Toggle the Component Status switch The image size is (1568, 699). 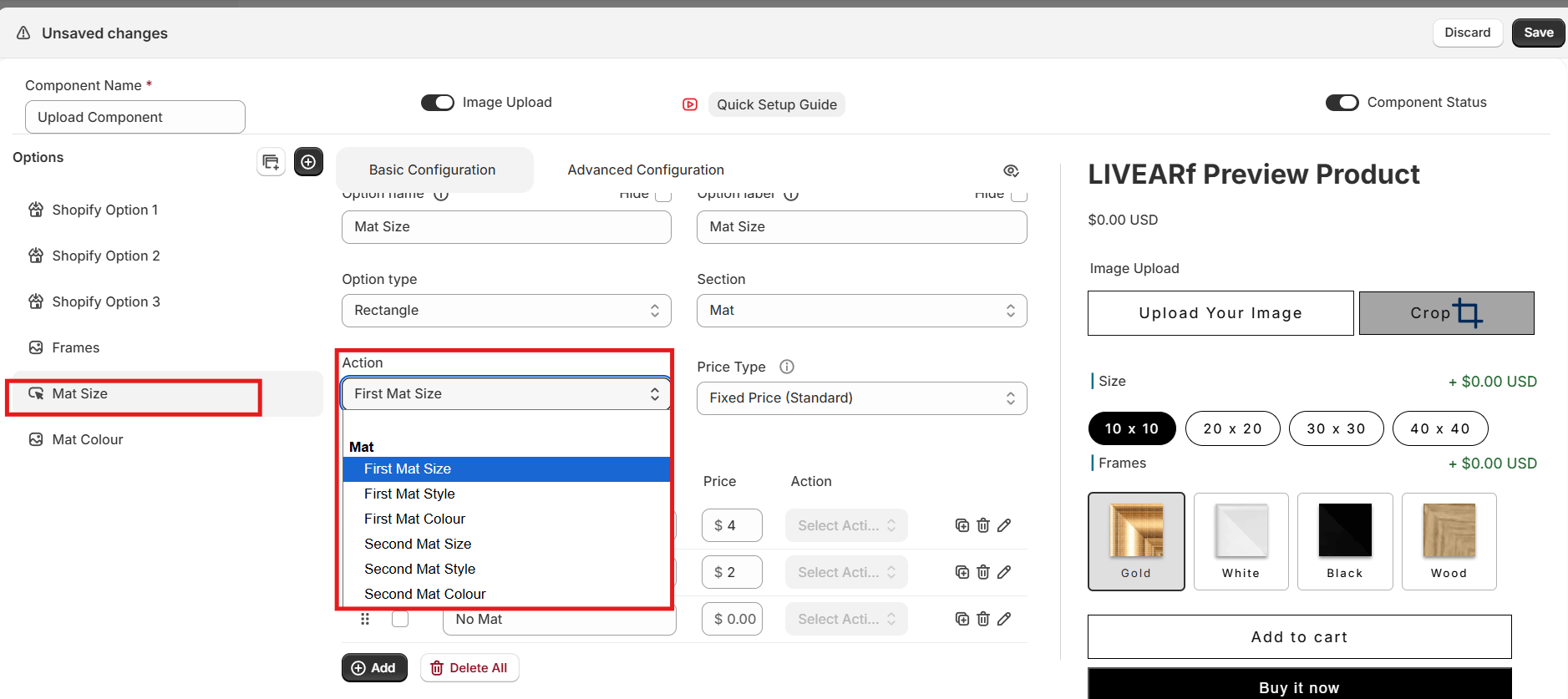point(1342,102)
